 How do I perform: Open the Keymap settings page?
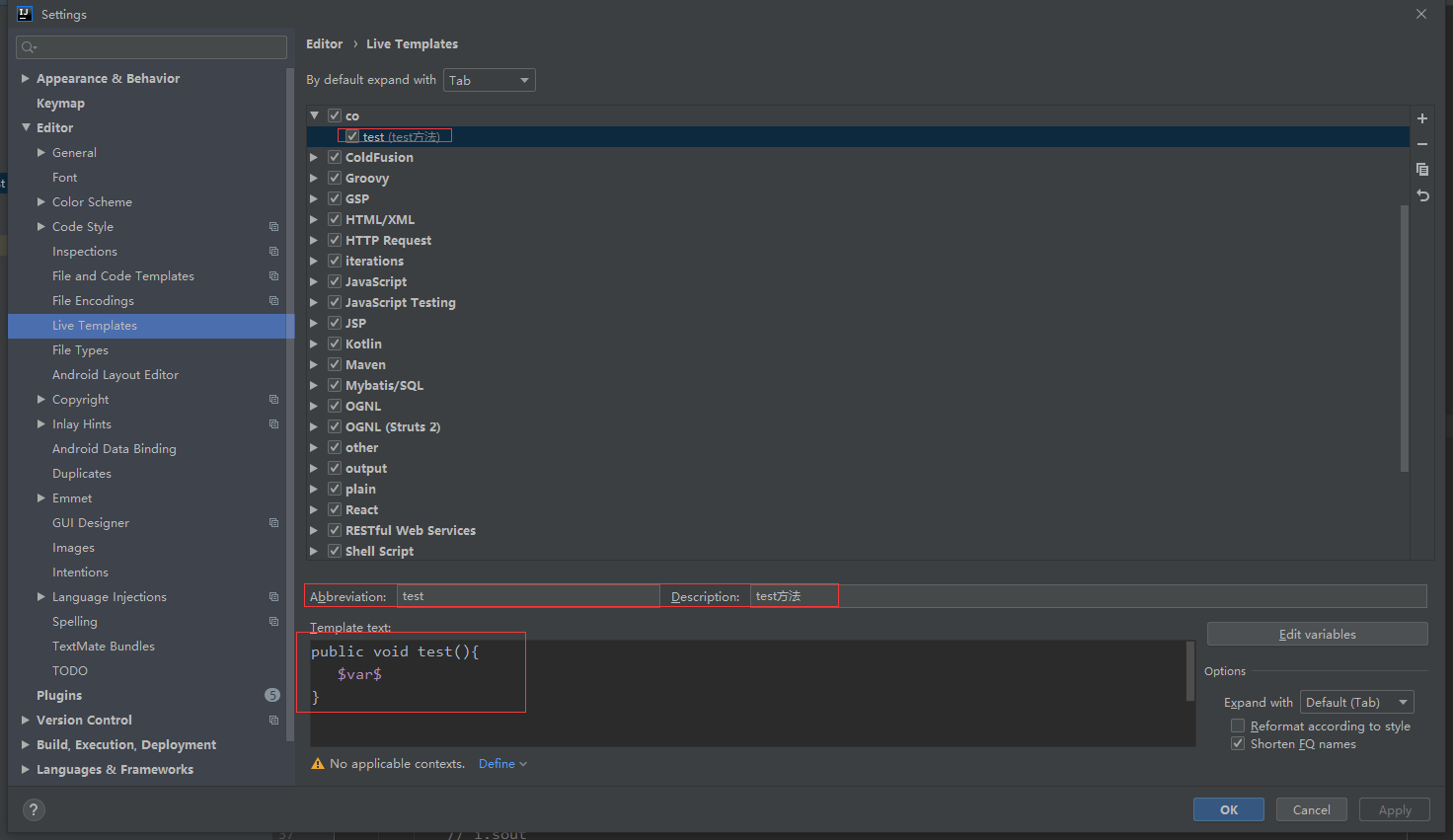click(60, 104)
